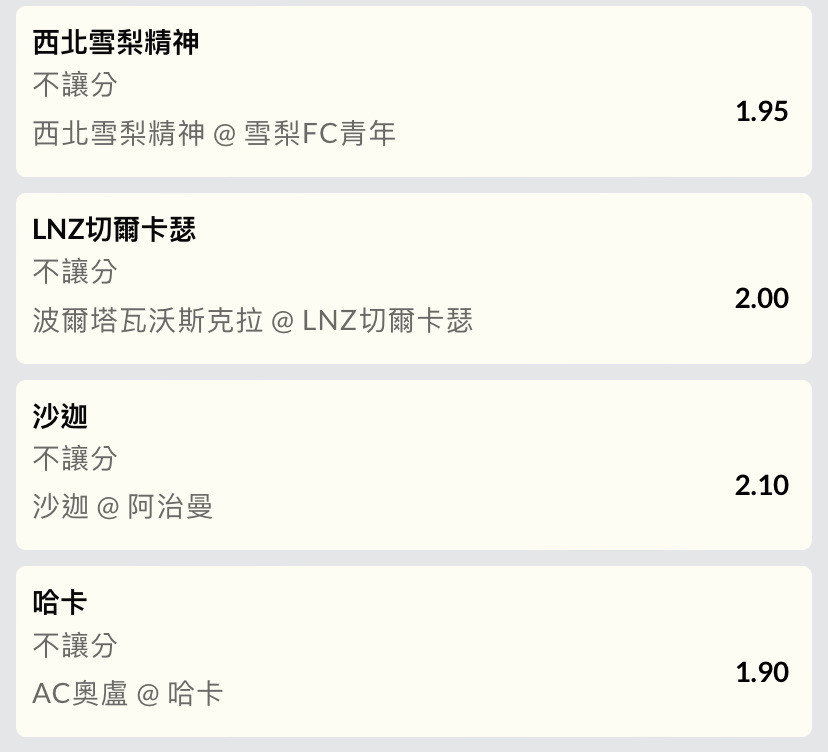The image size is (828, 752).
Task: Select the 哈卡 bet card
Action: point(413,652)
